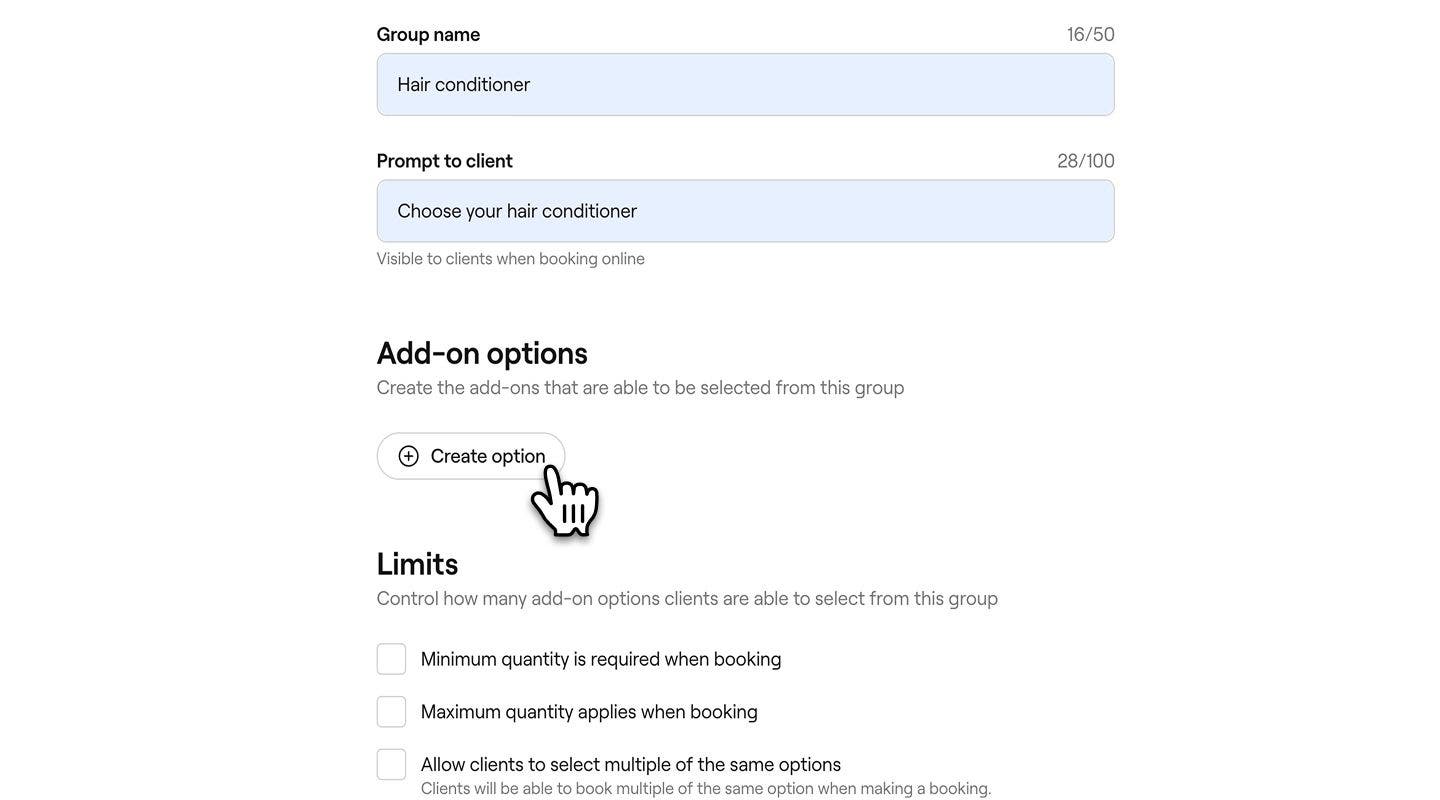Click the Minimum quantity is required label text
1440x800 pixels.
pos(601,659)
